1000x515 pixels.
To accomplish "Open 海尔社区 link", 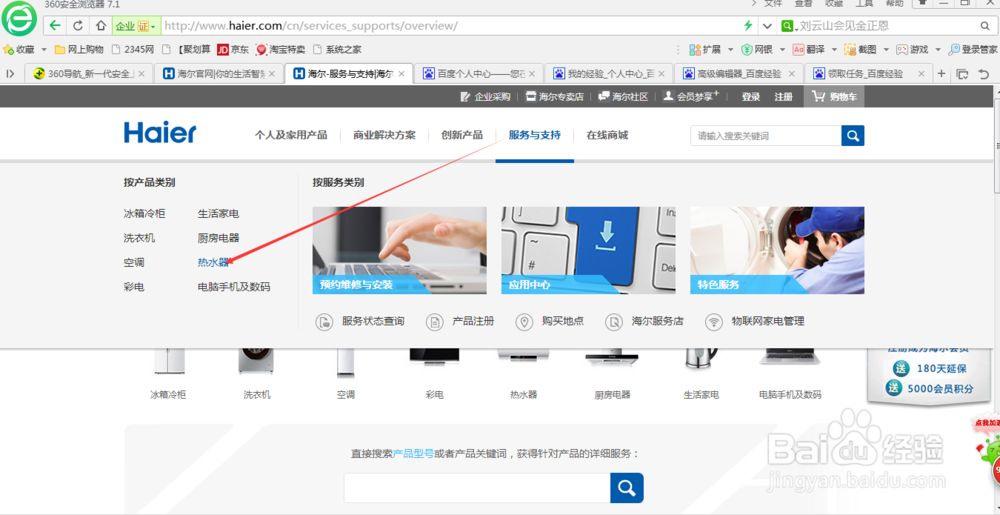I will point(623,97).
